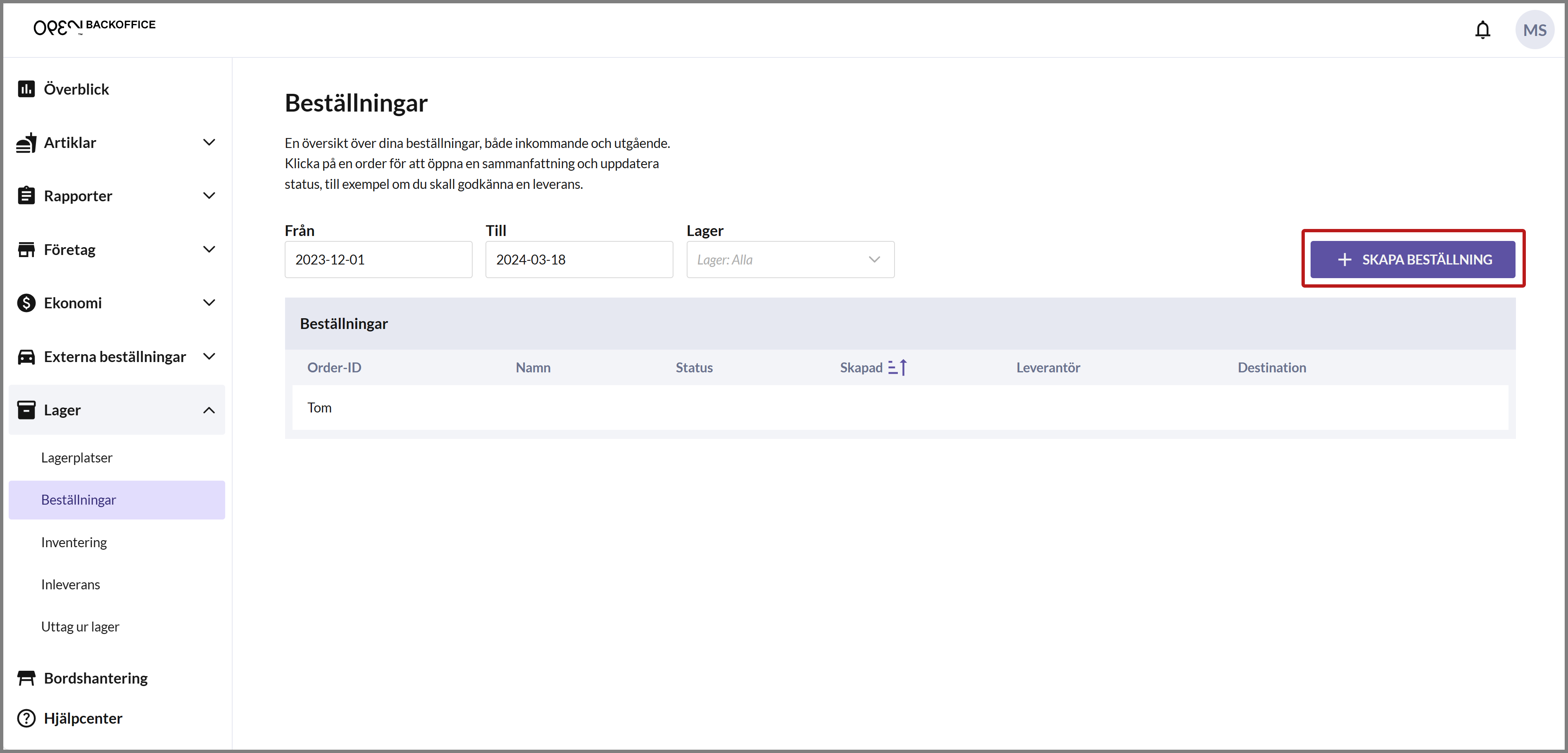Click the Beställningar table panel title
The image size is (1568, 753).
(344, 324)
